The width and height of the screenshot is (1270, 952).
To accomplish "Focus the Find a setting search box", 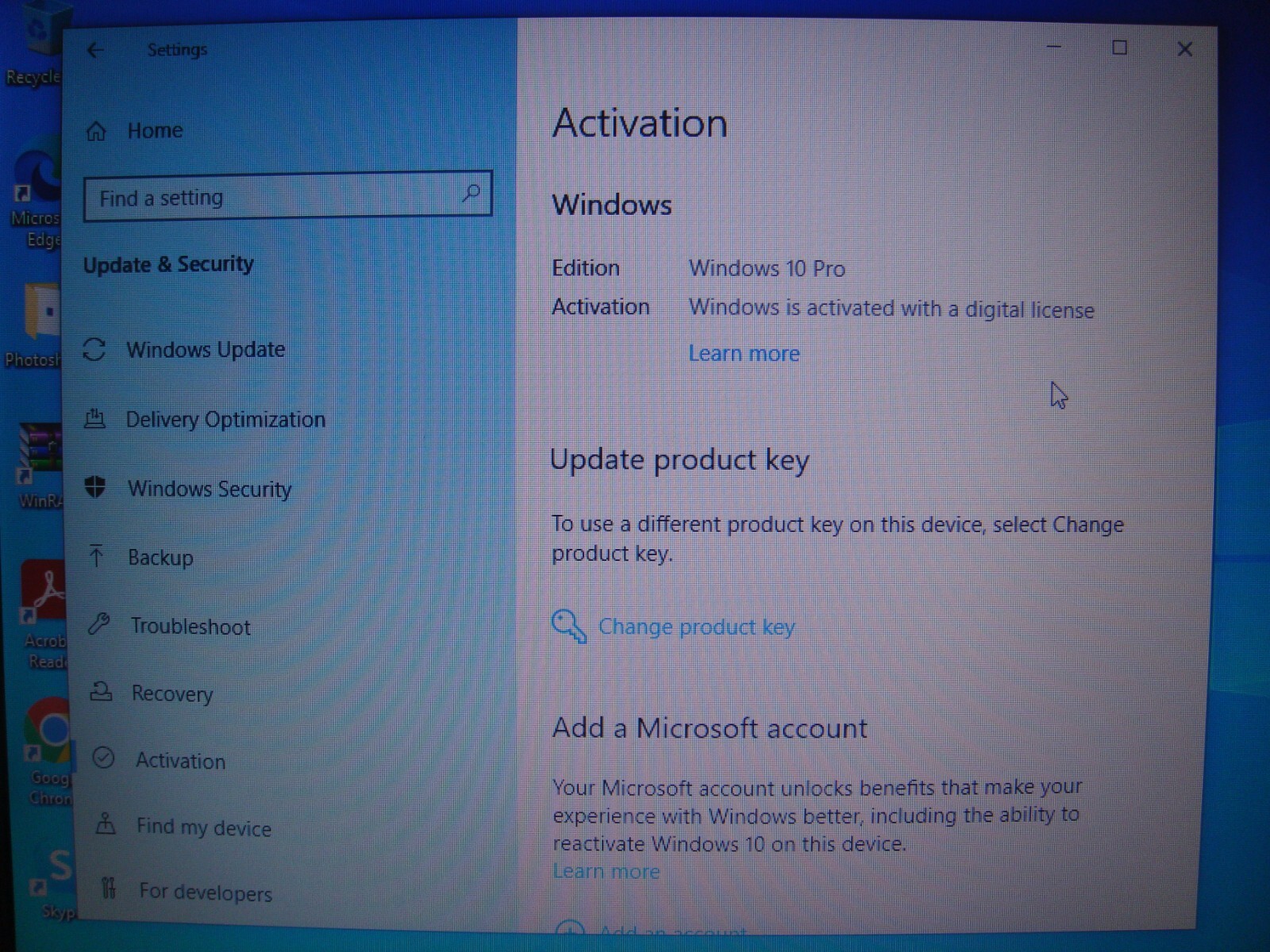I will tap(287, 195).
